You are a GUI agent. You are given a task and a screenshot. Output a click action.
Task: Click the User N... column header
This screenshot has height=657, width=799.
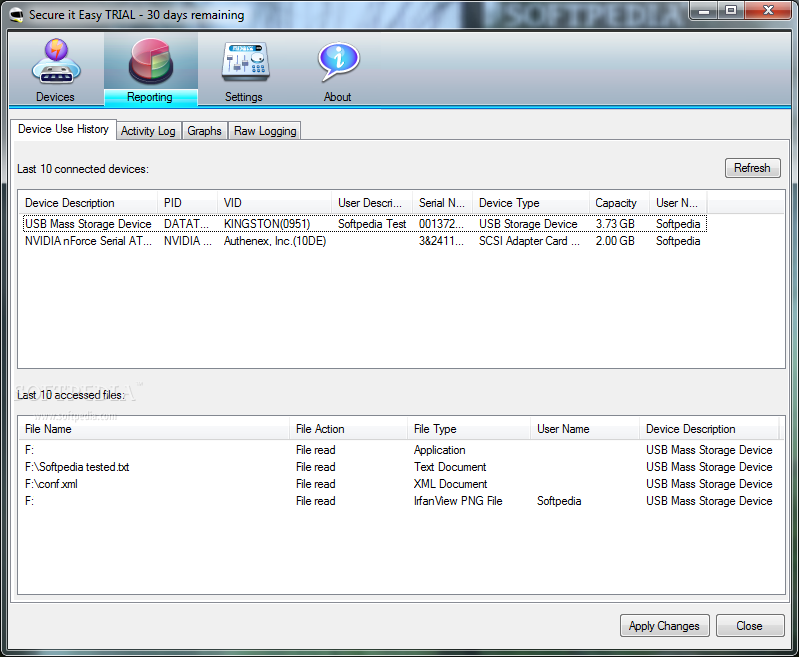[678, 203]
